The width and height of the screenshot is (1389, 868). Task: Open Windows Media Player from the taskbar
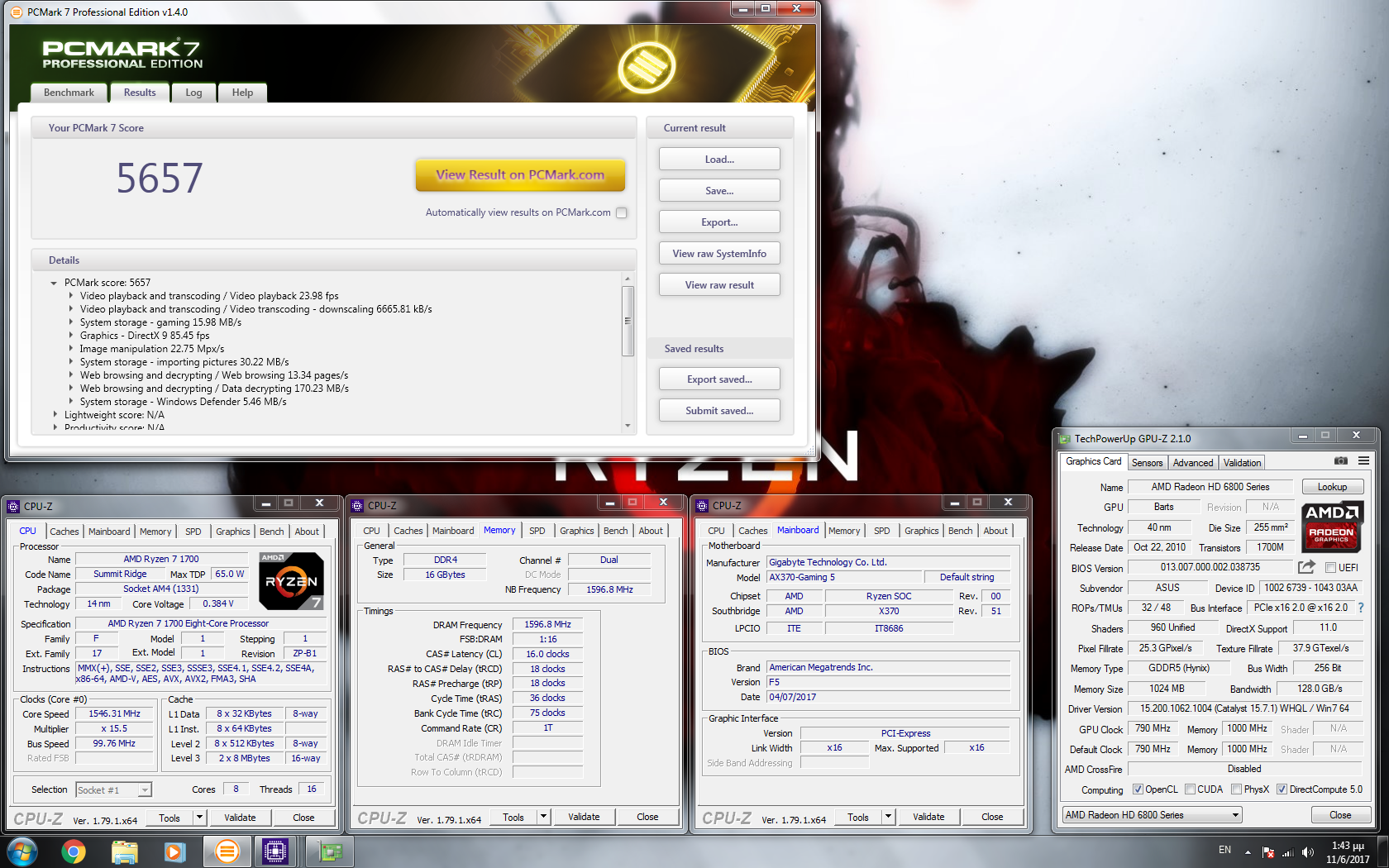[174, 851]
